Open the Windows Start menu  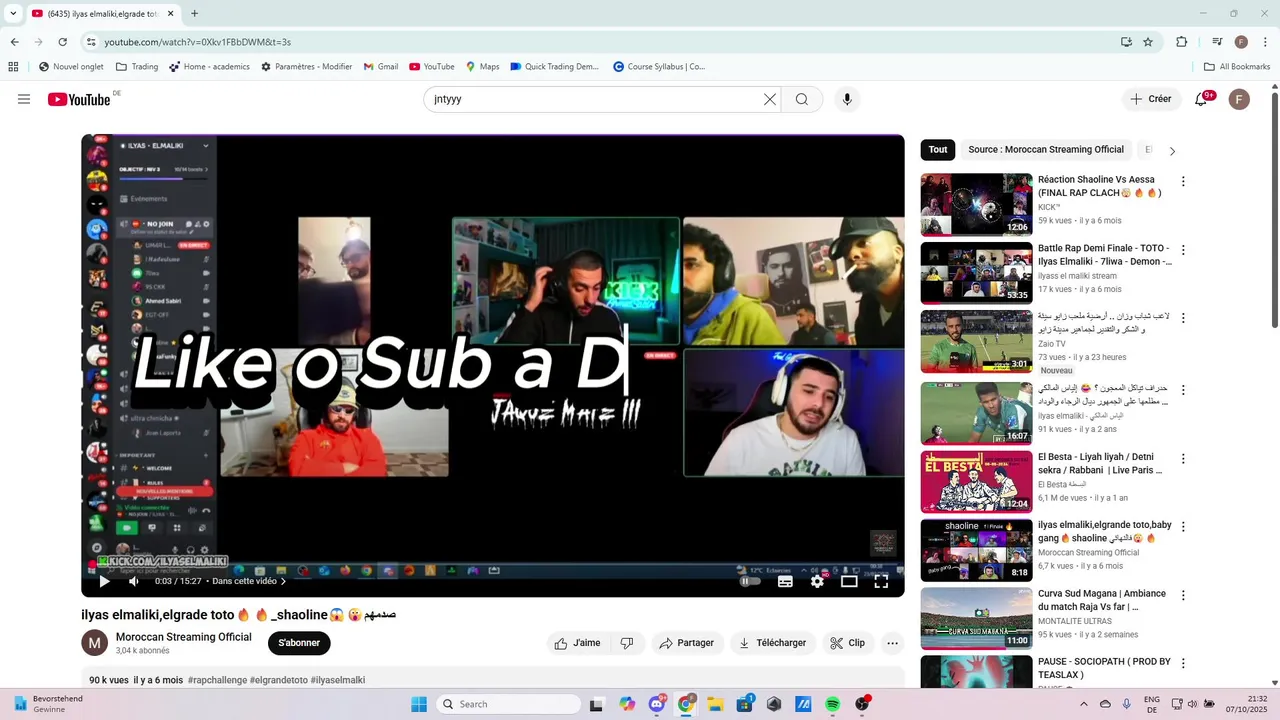pyautogui.click(x=418, y=704)
